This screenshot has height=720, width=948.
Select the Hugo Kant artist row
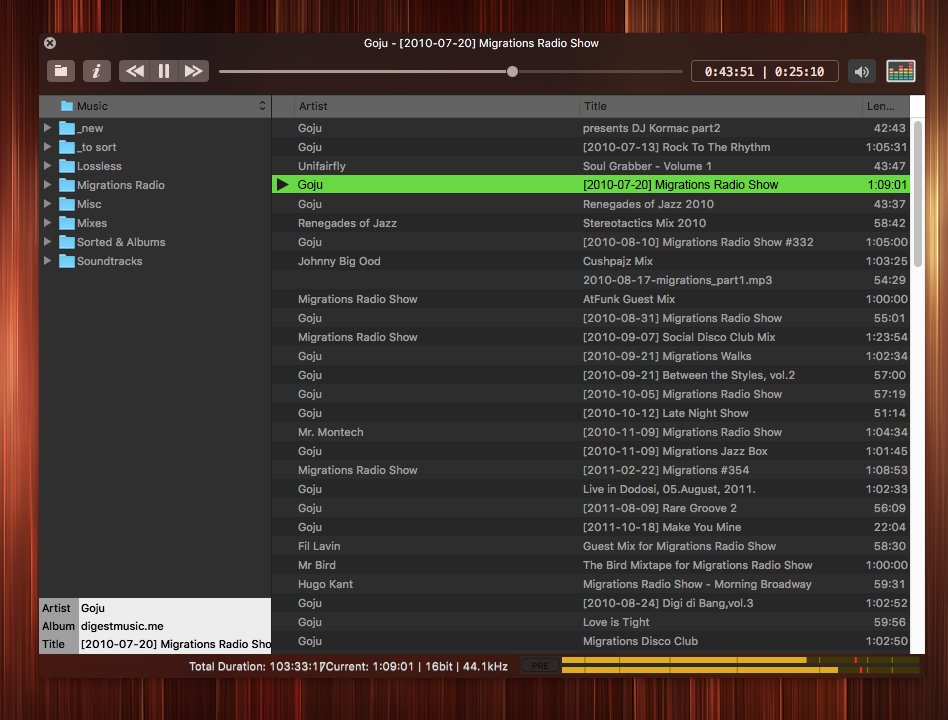(591, 584)
